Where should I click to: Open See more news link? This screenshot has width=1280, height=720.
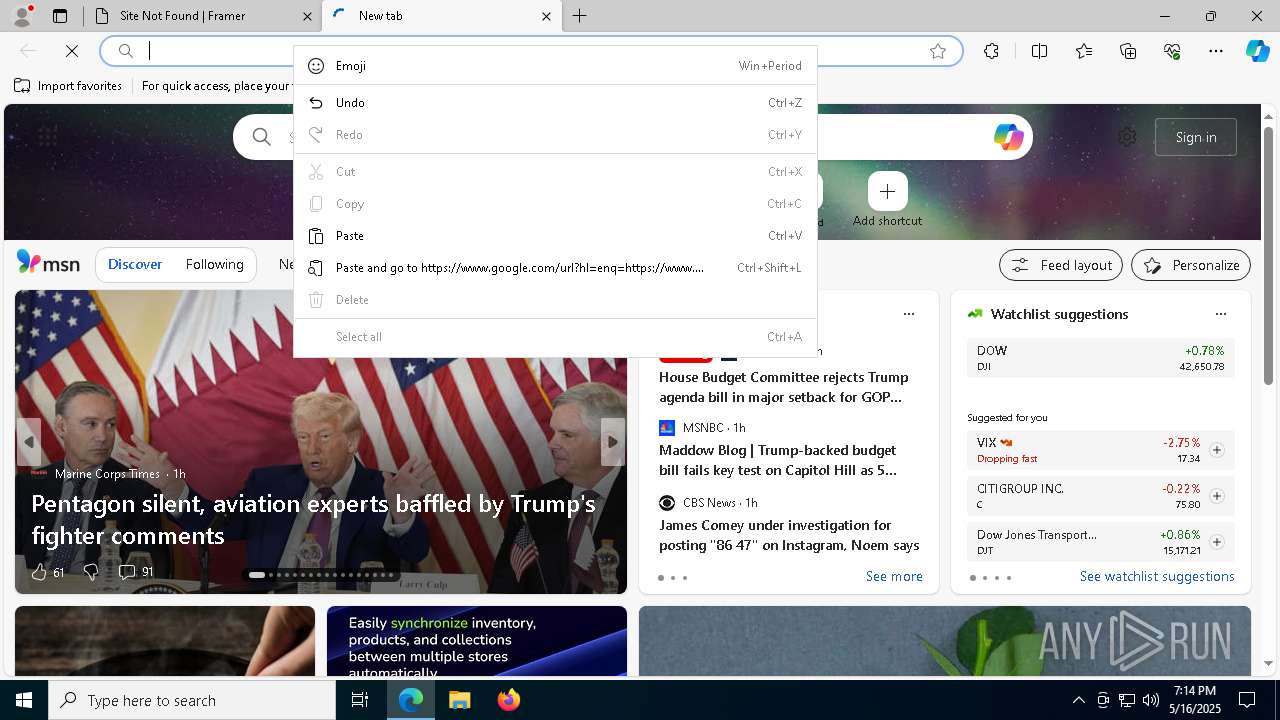894,576
